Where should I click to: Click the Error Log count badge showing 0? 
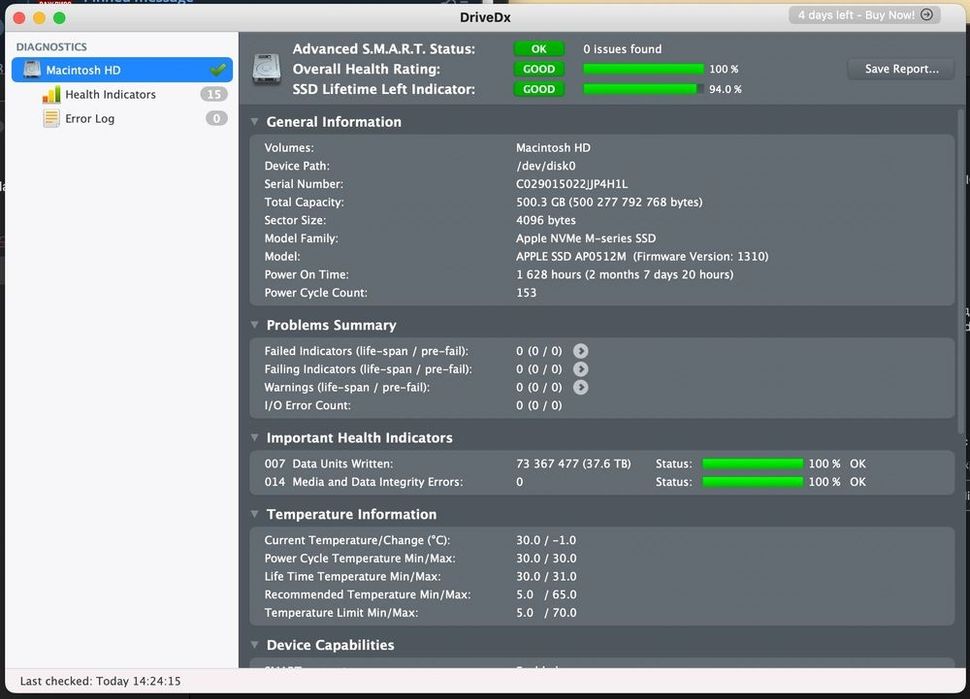[217, 118]
